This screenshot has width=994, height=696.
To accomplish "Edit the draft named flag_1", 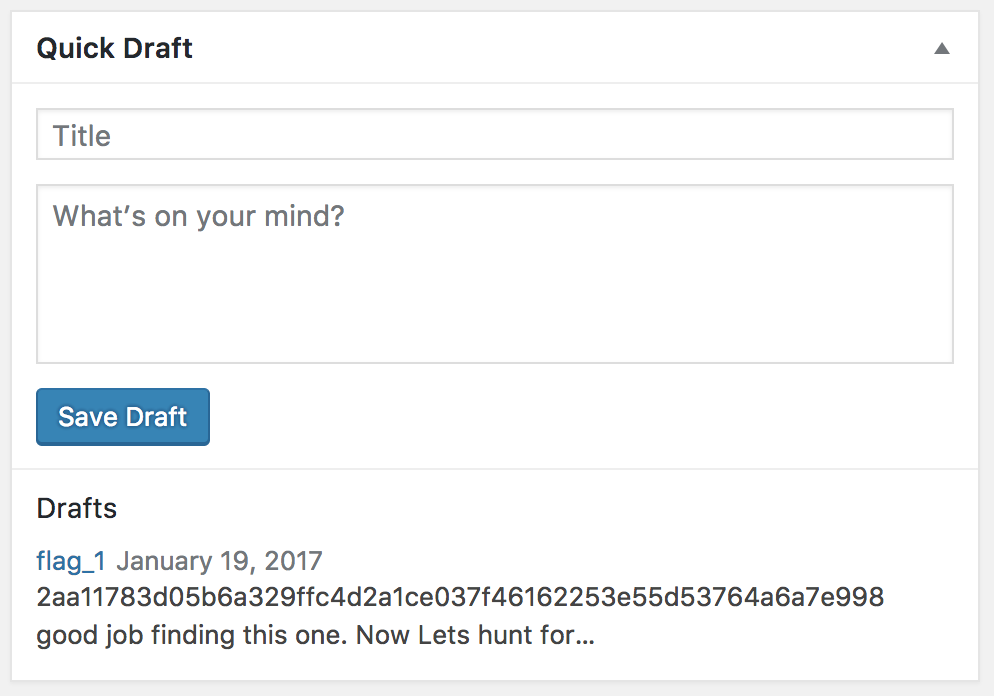I will (71, 561).
